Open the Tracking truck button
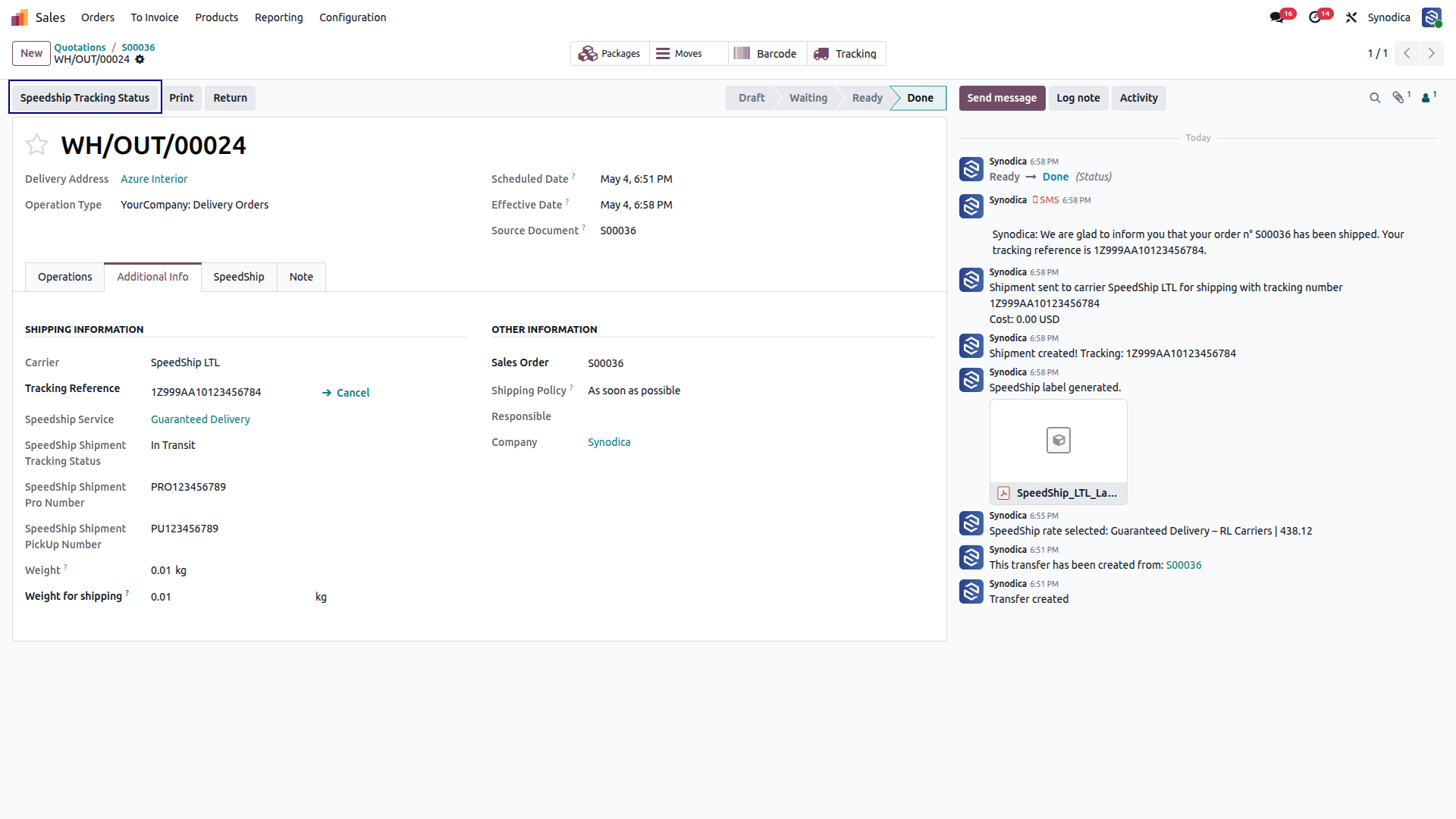The image size is (1456, 819). [846, 54]
